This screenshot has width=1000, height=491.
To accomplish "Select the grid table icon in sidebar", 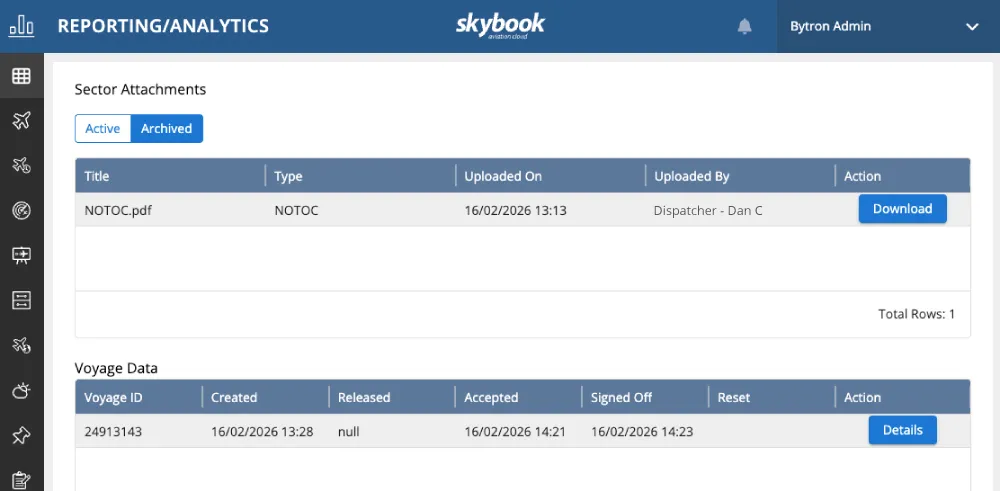I will coord(22,76).
